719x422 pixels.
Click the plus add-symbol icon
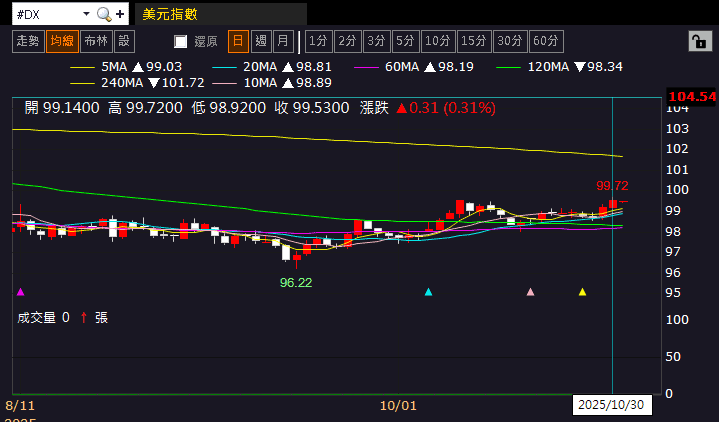(120, 14)
